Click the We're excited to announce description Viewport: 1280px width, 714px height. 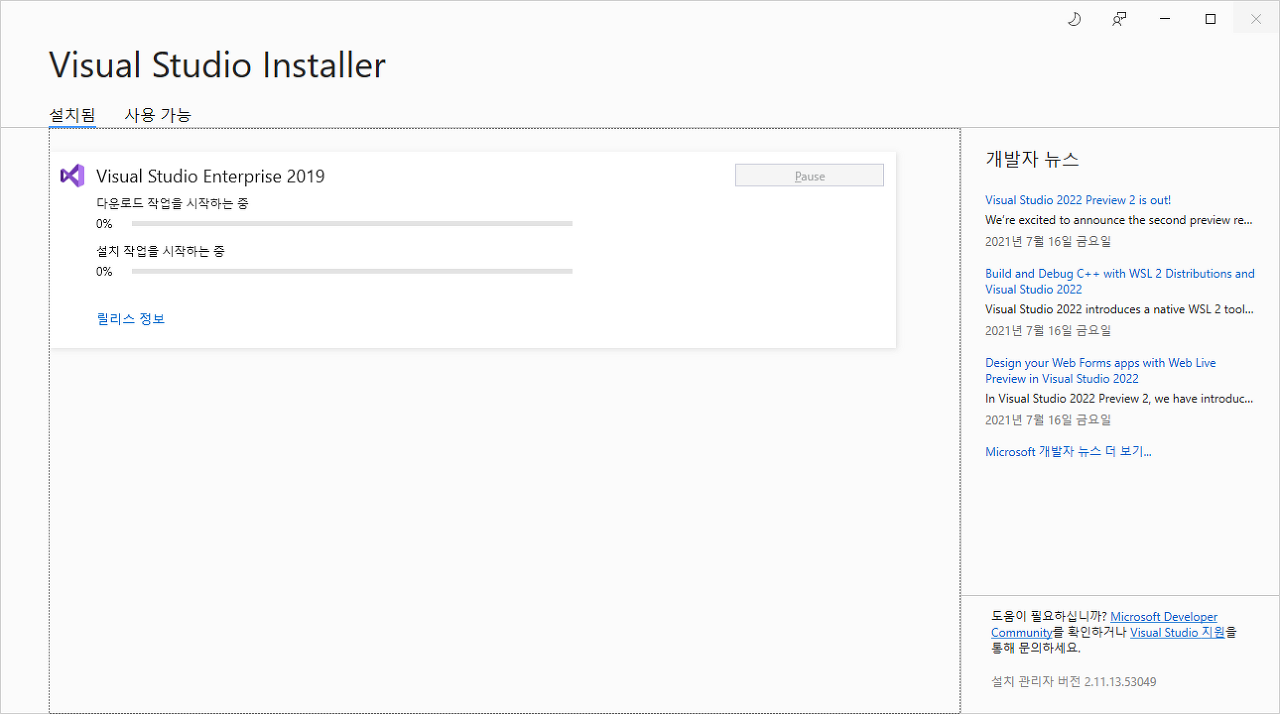[1119, 220]
